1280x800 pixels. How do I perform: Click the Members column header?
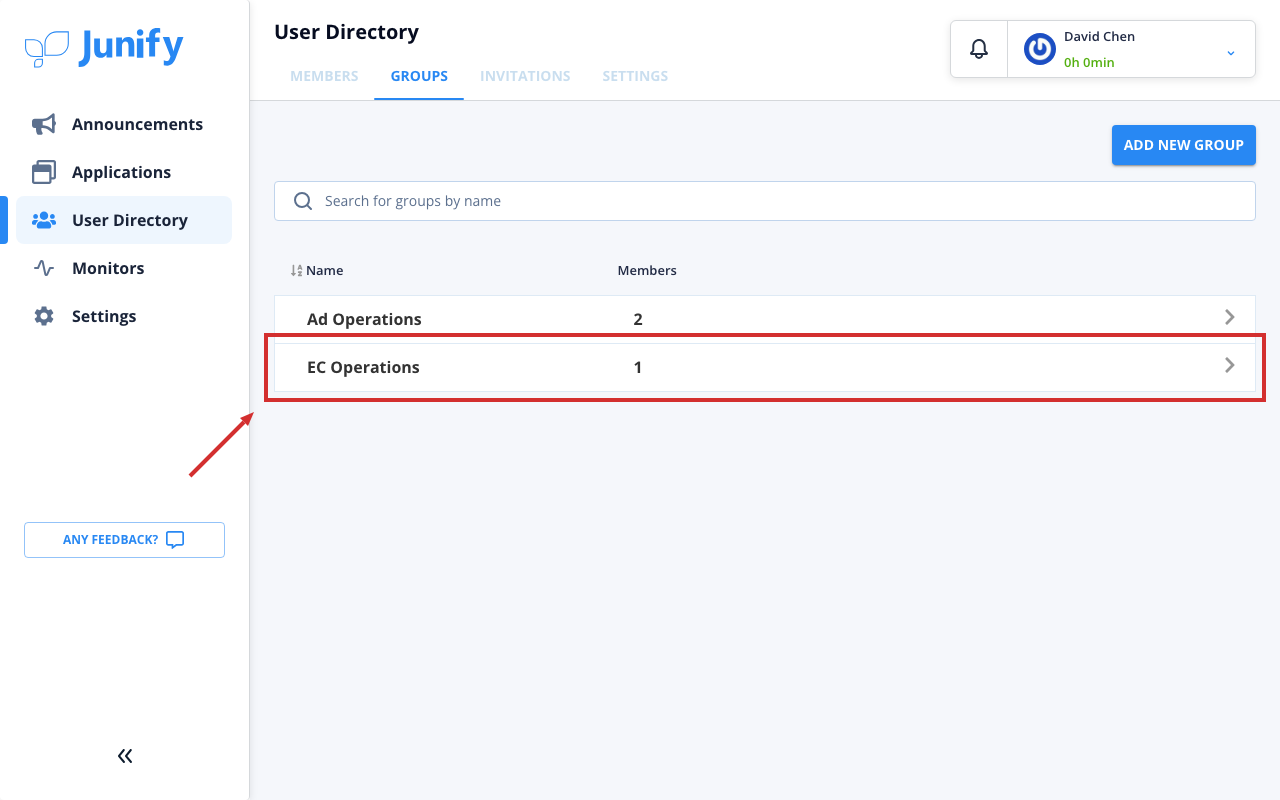click(x=647, y=271)
